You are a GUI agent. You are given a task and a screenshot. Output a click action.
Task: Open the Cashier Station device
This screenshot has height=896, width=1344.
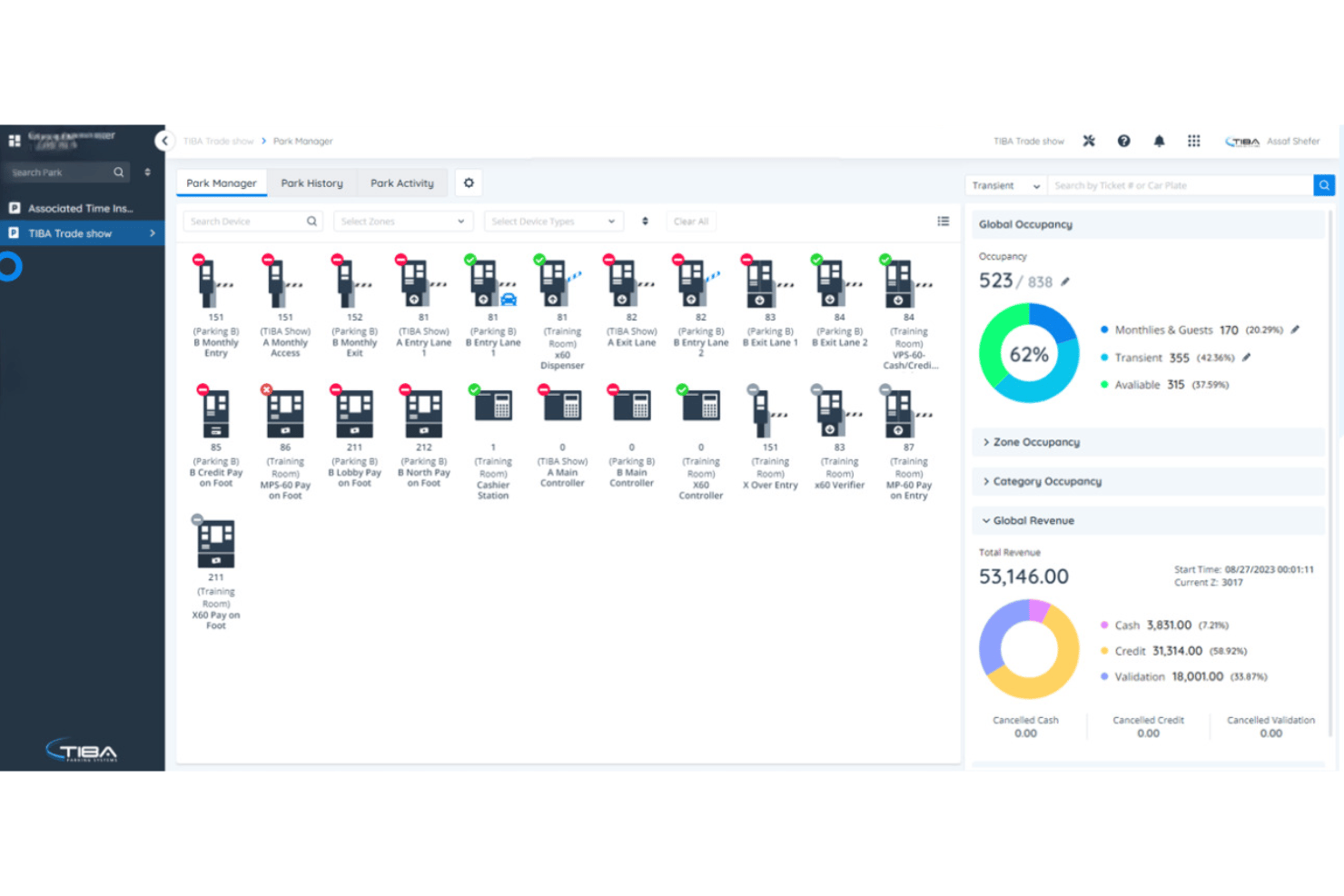click(x=493, y=406)
